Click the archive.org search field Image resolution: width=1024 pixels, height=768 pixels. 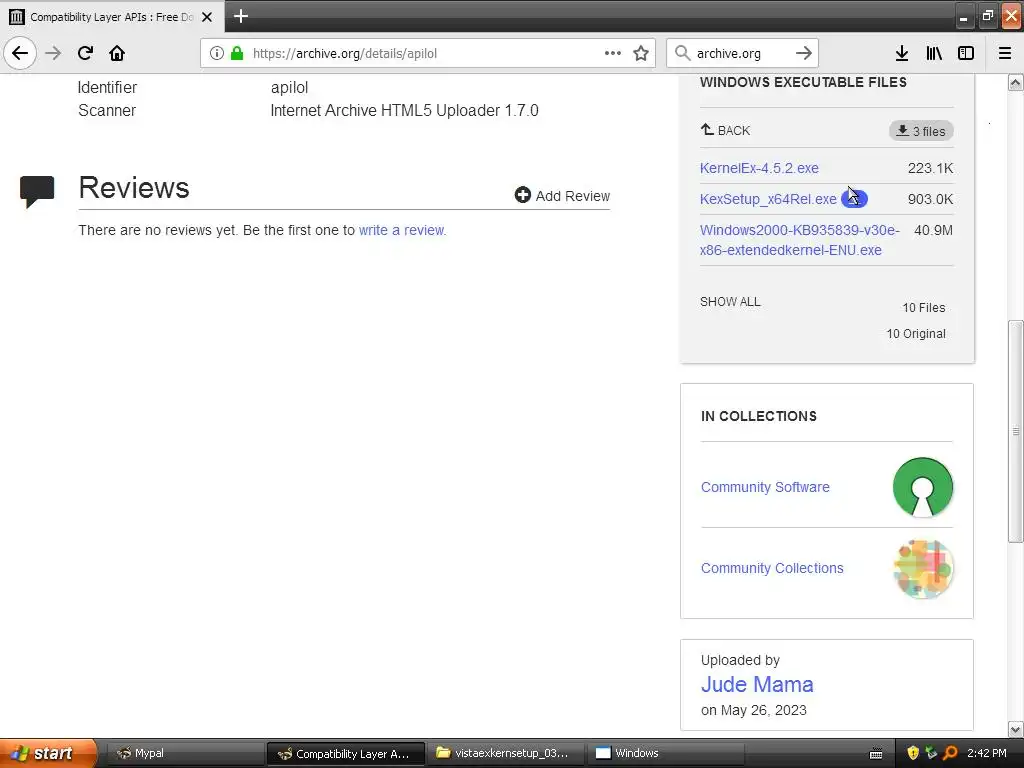coord(743,53)
